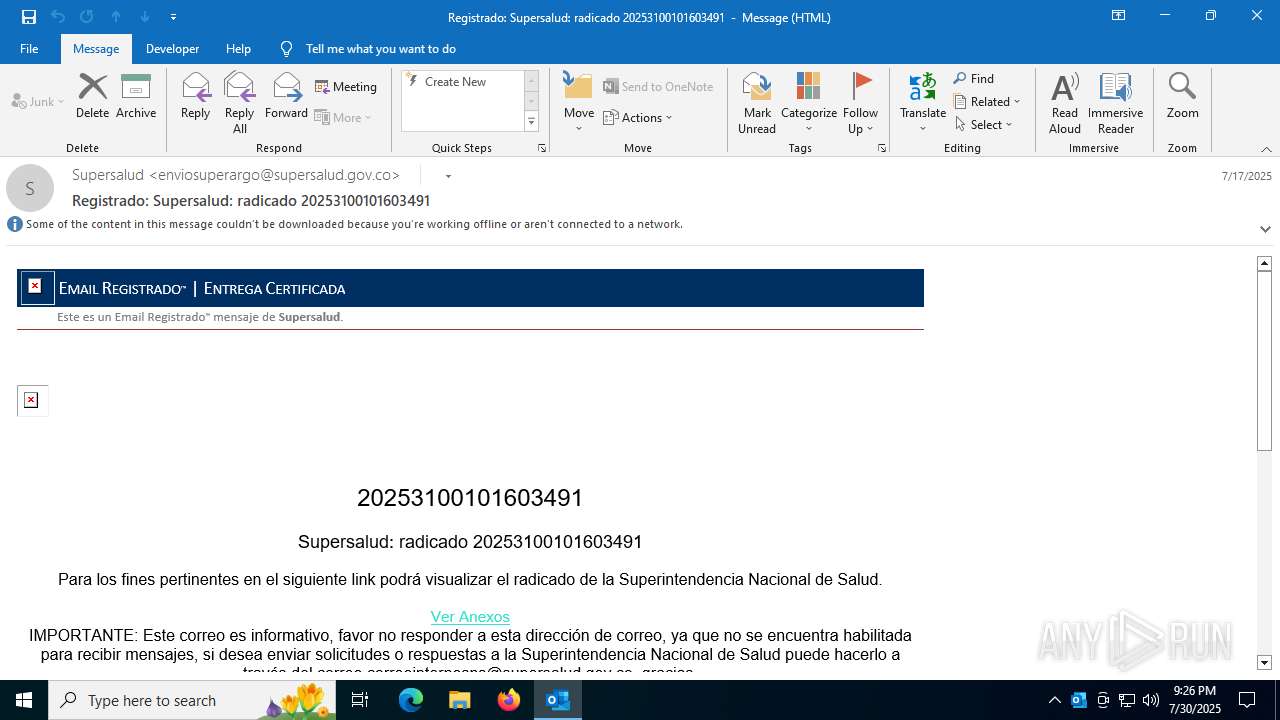
Task: Open File Explorer from the taskbar
Action: coord(459,700)
